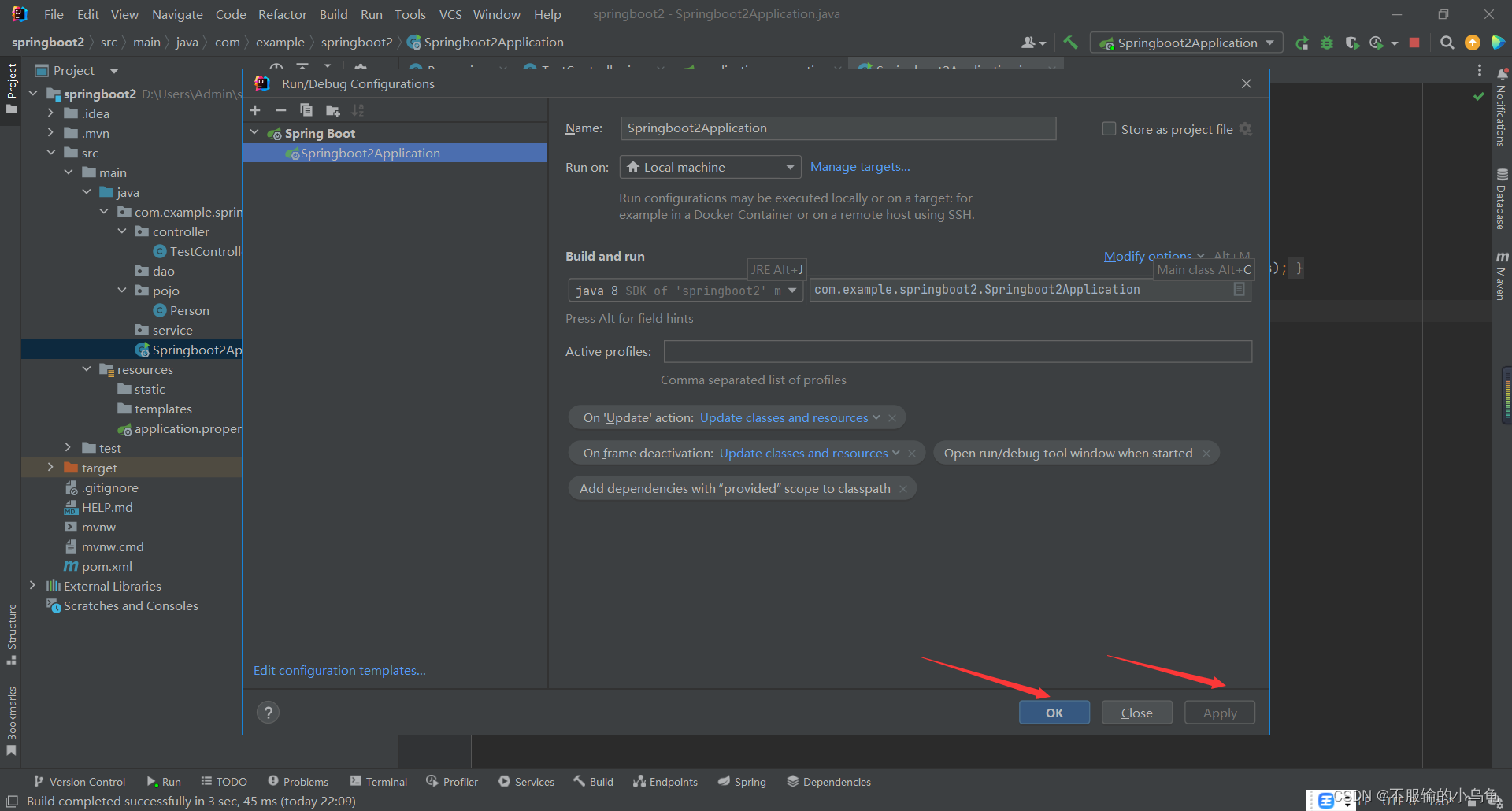Click the OK button
Viewport: 1512px width, 811px height.
tap(1054, 713)
